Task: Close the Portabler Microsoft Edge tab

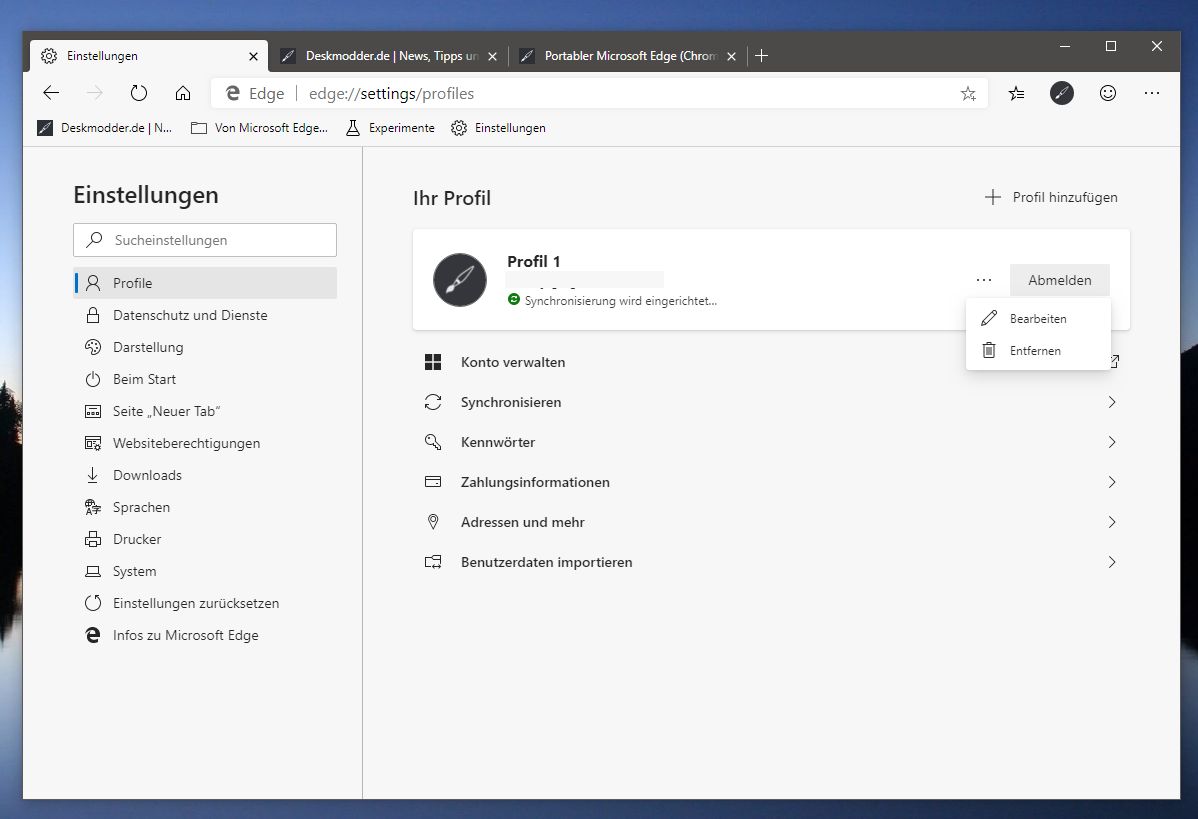Action: 731,57
